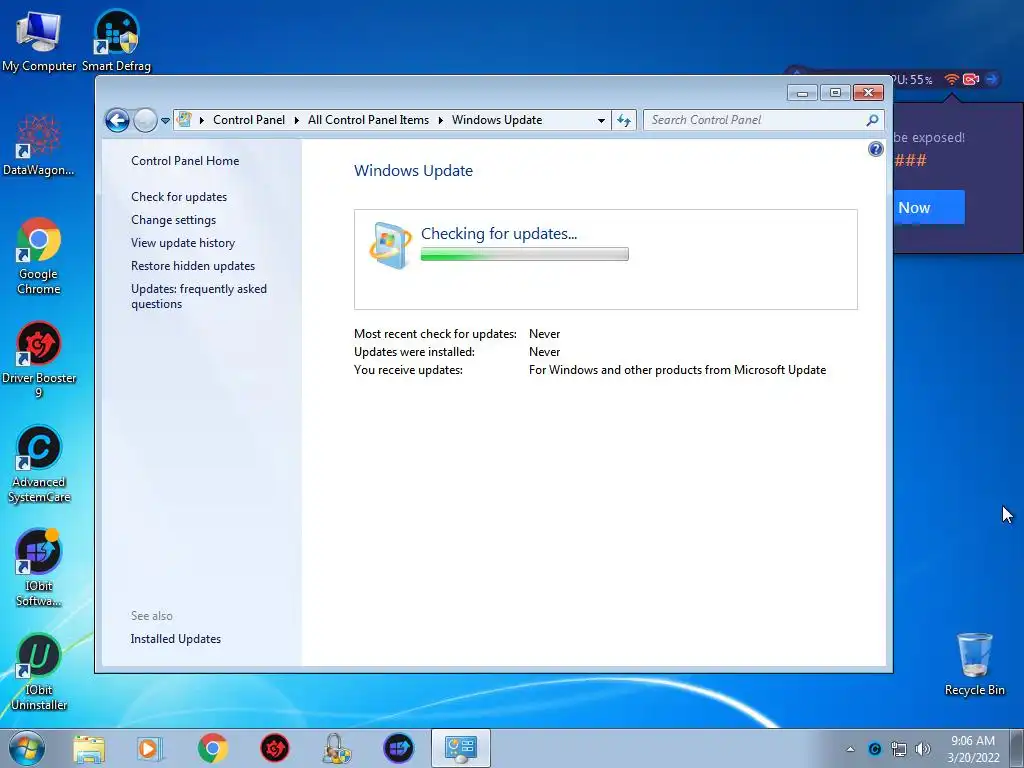The width and height of the screenshot is (1024, 768).
Task: Maximize the Windows Update window
Action: pos(835,93)
